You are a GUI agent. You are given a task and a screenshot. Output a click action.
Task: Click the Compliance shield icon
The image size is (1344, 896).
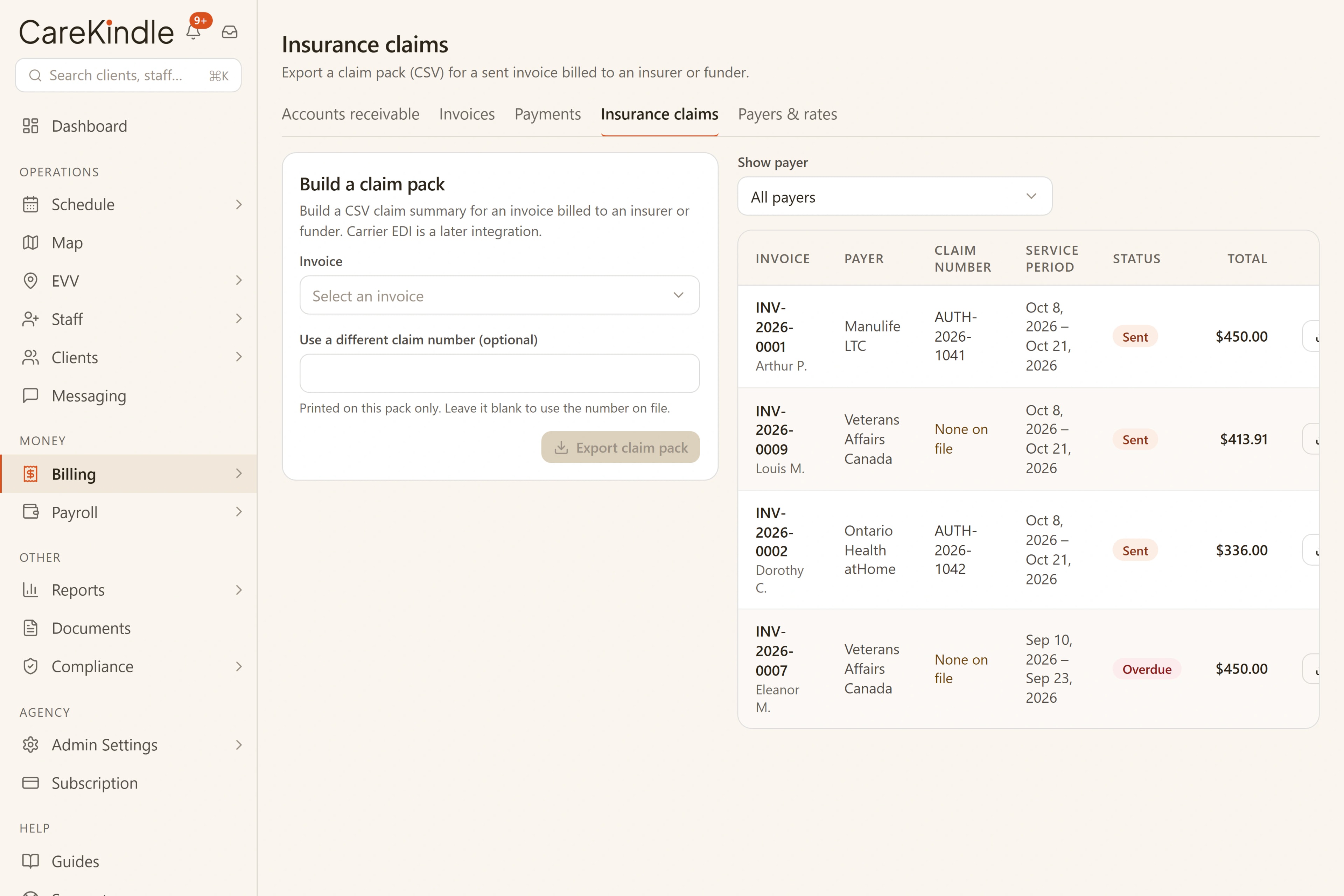[30, 666]
